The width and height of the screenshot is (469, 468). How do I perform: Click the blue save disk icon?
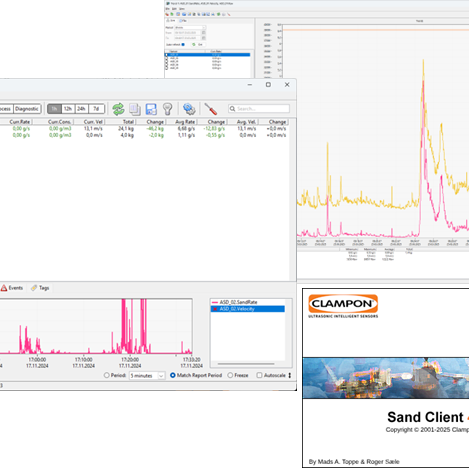(x=151, y=109)
